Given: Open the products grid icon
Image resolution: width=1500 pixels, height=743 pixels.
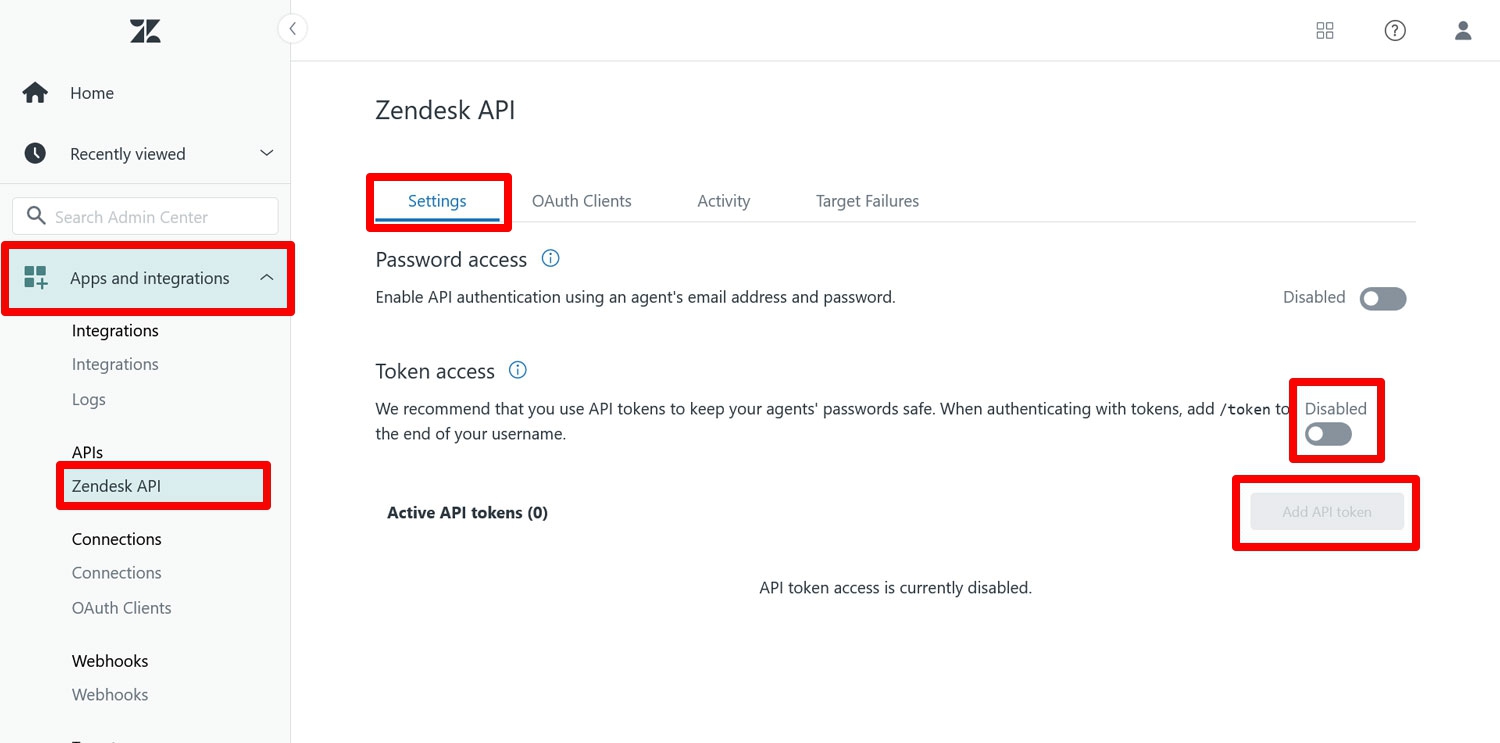Looking at the screenshot, I should (x=1325, y=31).
